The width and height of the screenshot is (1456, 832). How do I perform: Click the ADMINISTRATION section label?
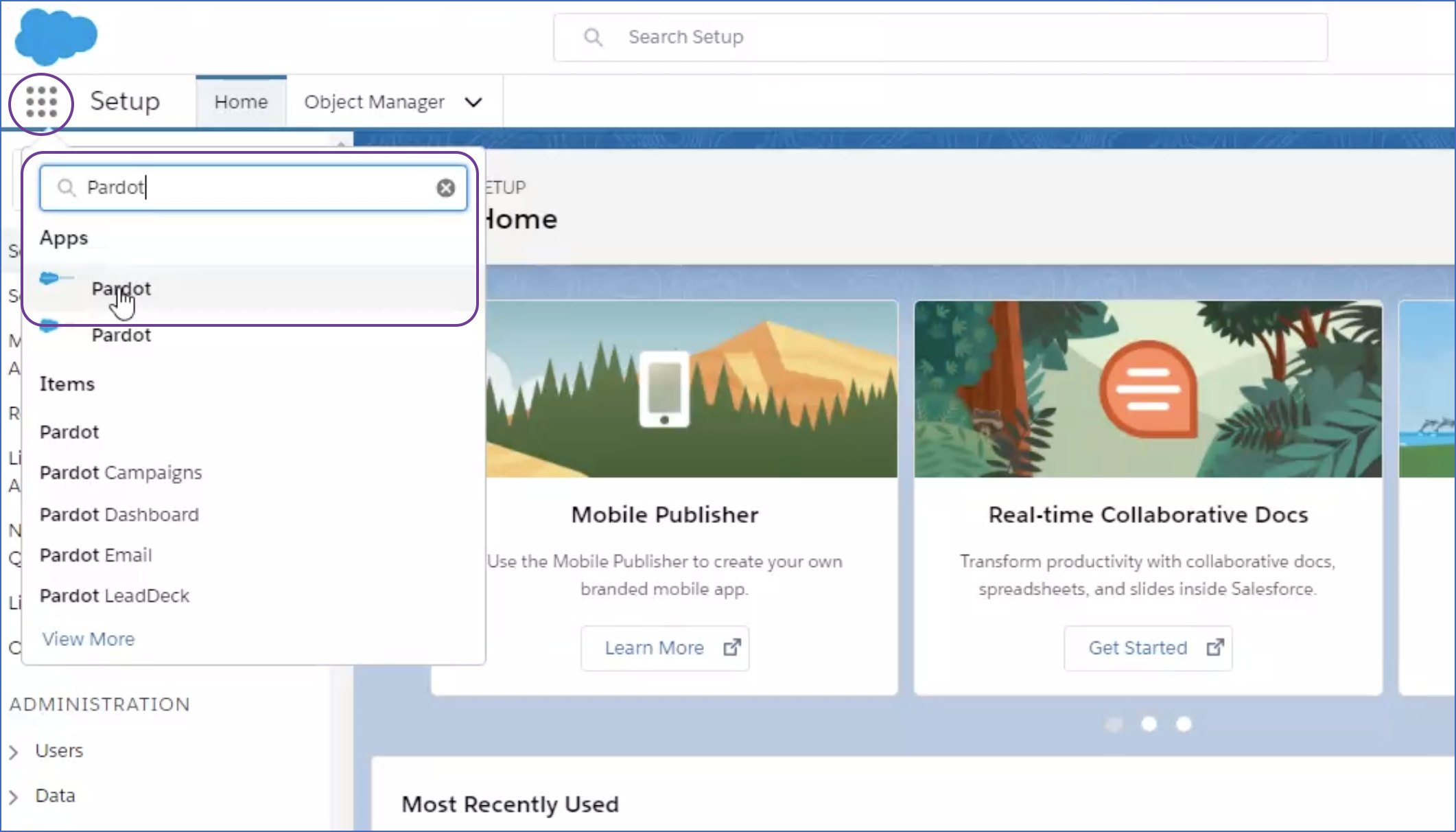point(99,704)
